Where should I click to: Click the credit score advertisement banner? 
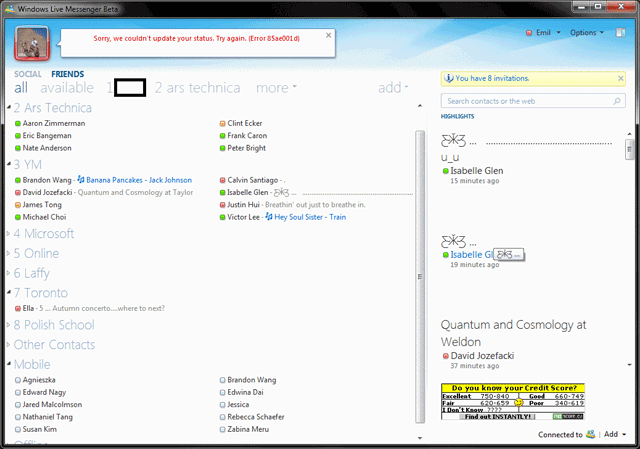tap(513, 402)
